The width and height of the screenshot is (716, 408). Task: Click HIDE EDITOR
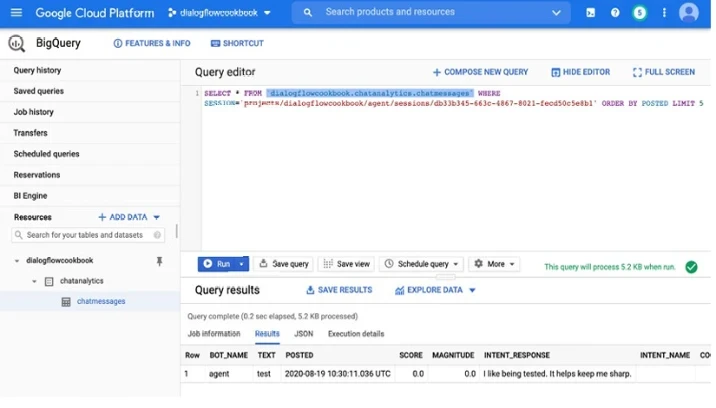tap(580, 72)
